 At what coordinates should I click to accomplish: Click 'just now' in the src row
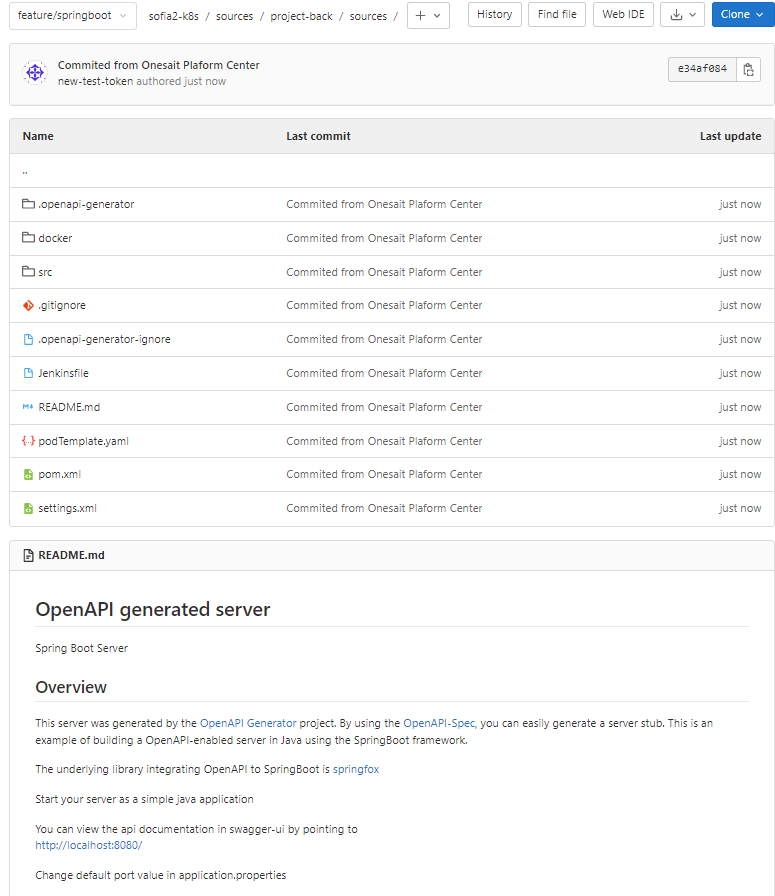coord(740,272)
